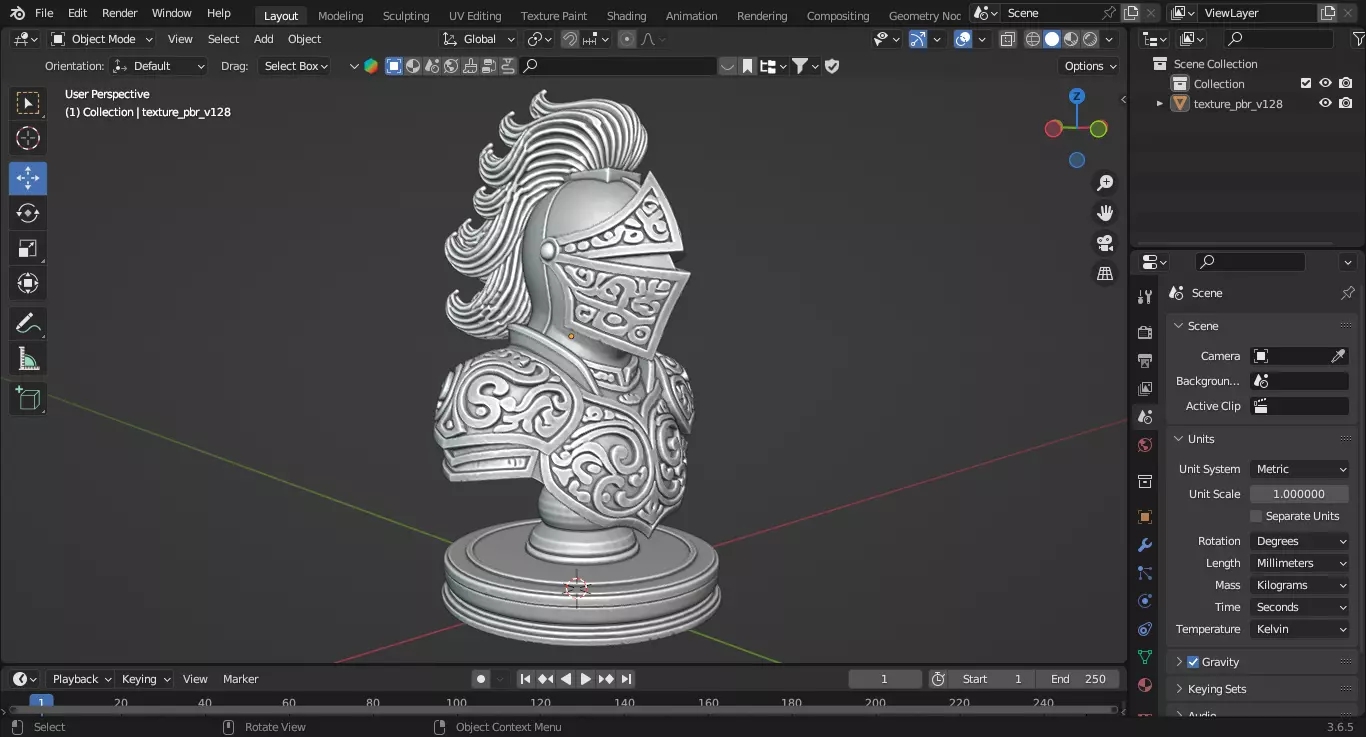1366x737 pixels.
Task: Expand texture_pbr_v128 in the outliner
Action: pyautogui.click(x=1160, y=103)
